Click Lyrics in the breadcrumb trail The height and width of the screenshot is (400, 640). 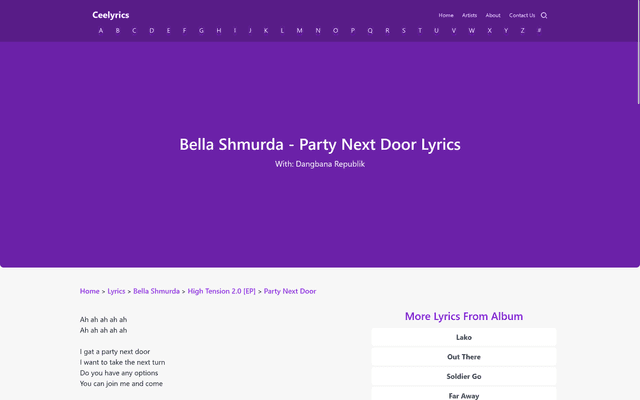tap(116, 291)
